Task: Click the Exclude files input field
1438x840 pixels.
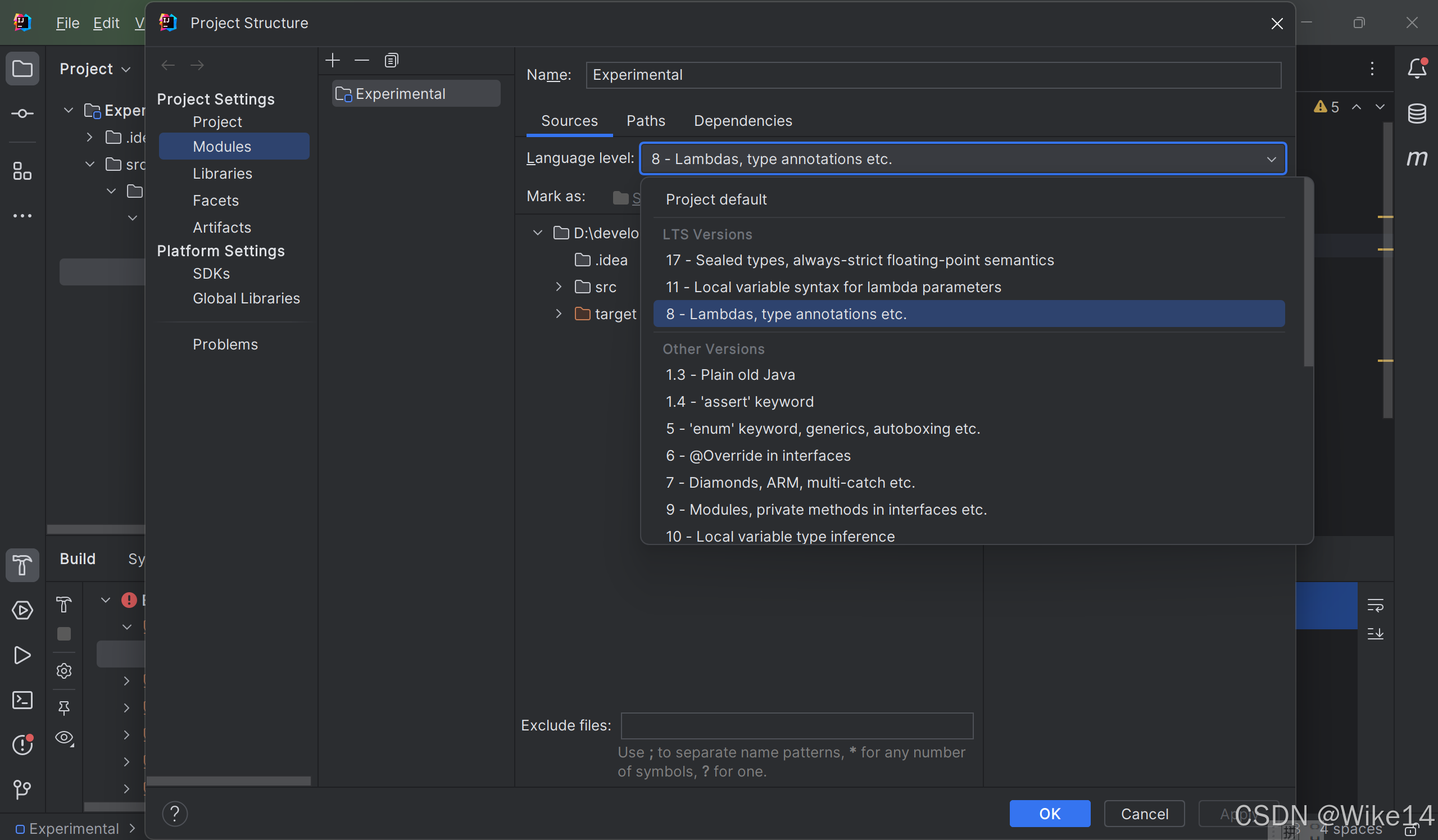Action: tap(796, 725)
